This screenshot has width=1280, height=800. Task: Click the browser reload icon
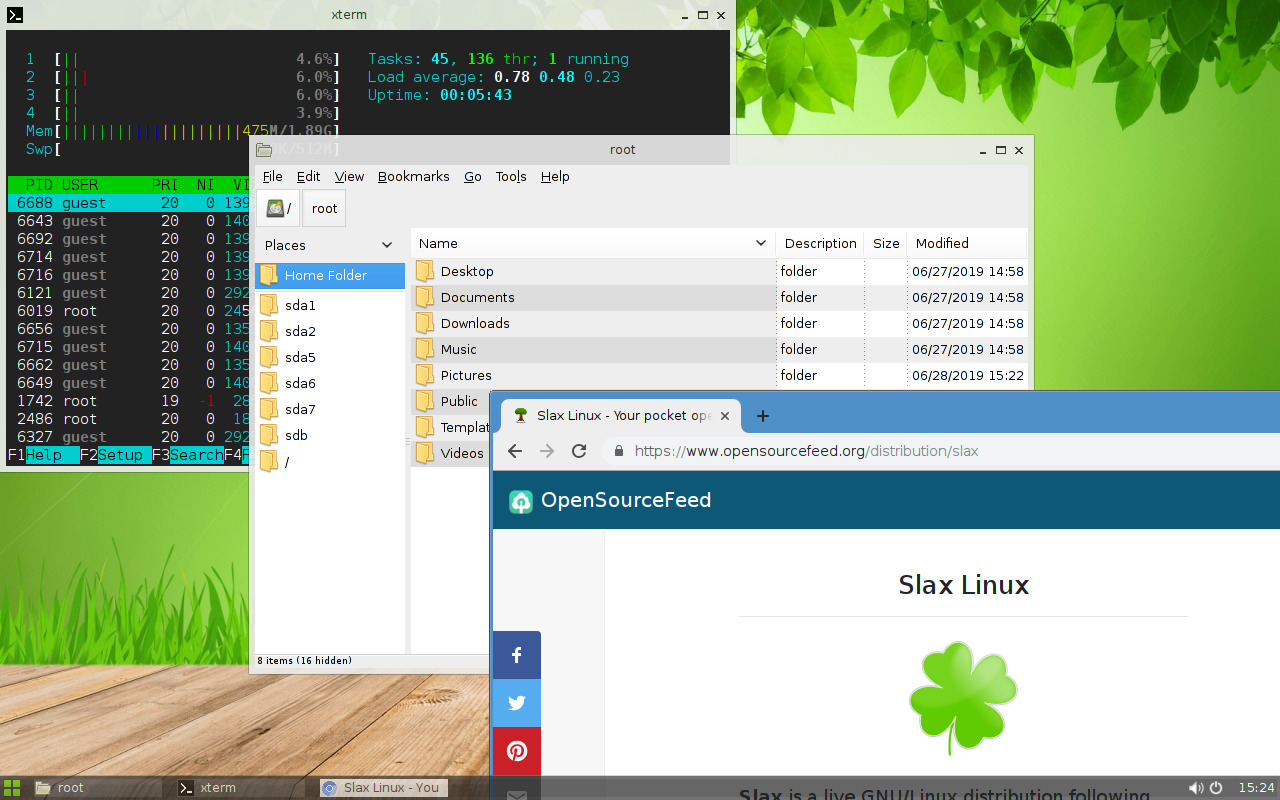579,451
